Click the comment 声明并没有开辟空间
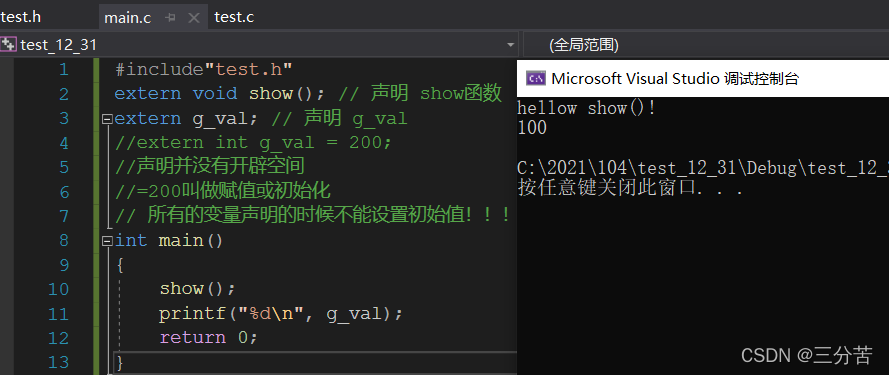889x375 pixels. pyautogui.click(x=210, y=167)
